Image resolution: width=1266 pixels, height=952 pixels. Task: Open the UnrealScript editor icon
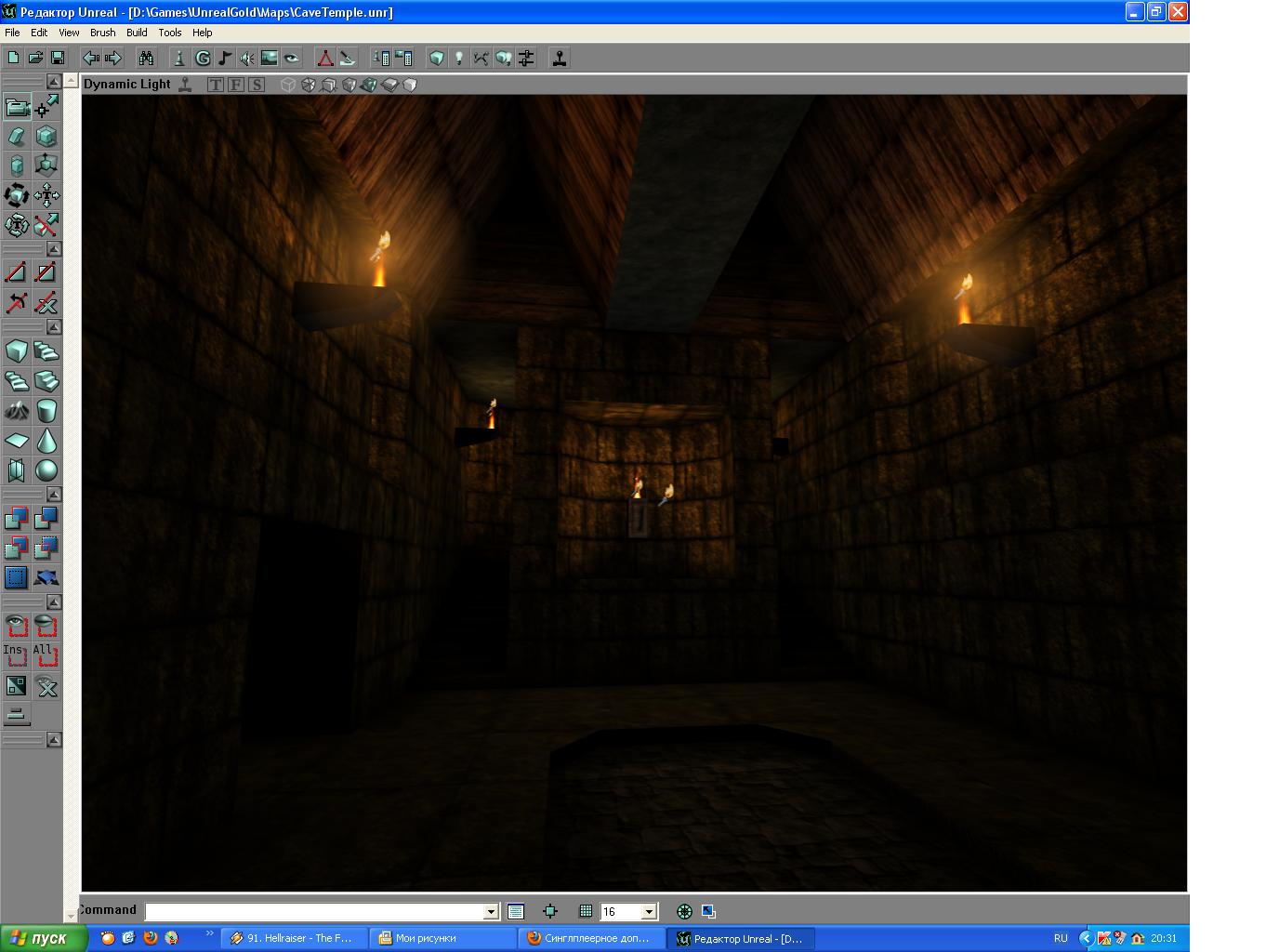[348, 58]
